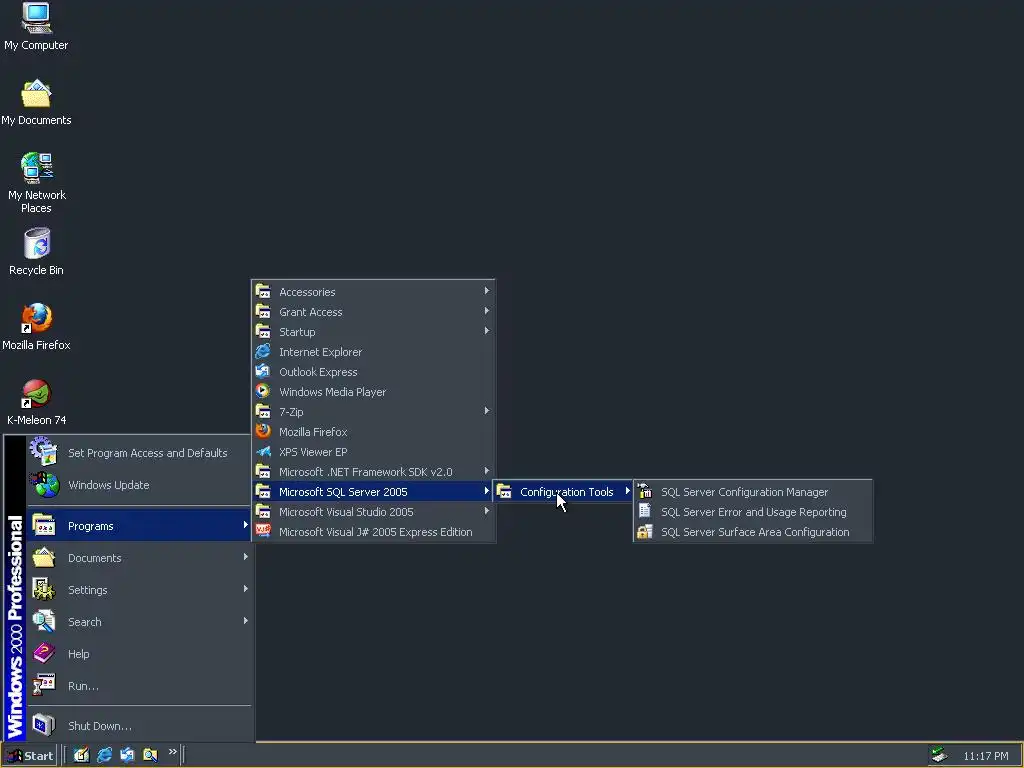Click the Windows Update globe icon
Screen dimensions: 1024x768
[x=44, y=485]
